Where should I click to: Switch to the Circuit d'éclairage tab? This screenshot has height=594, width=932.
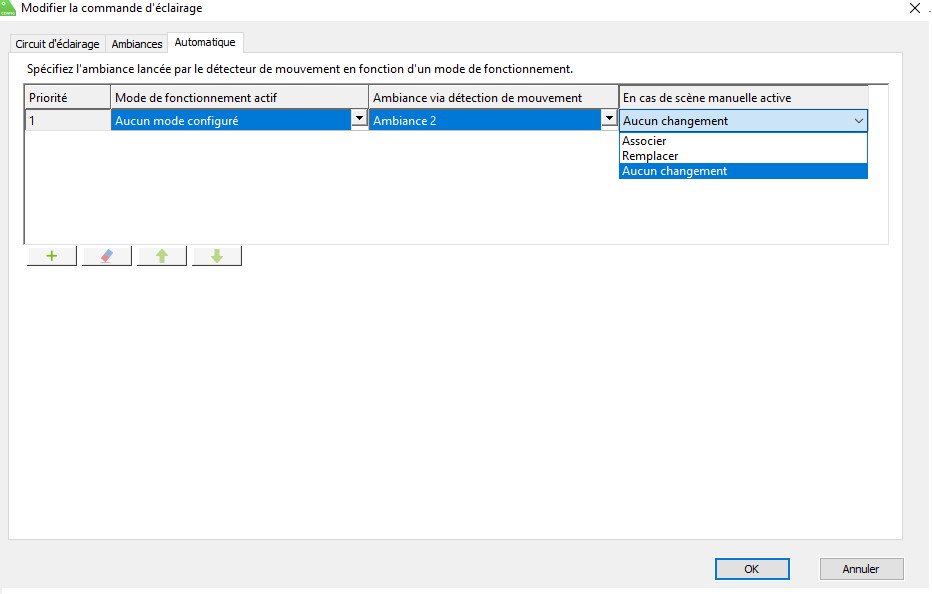[57, 44]
